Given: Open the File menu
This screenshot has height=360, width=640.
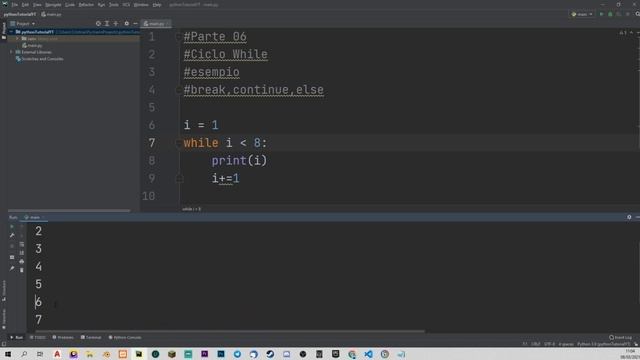Looking at the screenshot, I should point(15,5).
